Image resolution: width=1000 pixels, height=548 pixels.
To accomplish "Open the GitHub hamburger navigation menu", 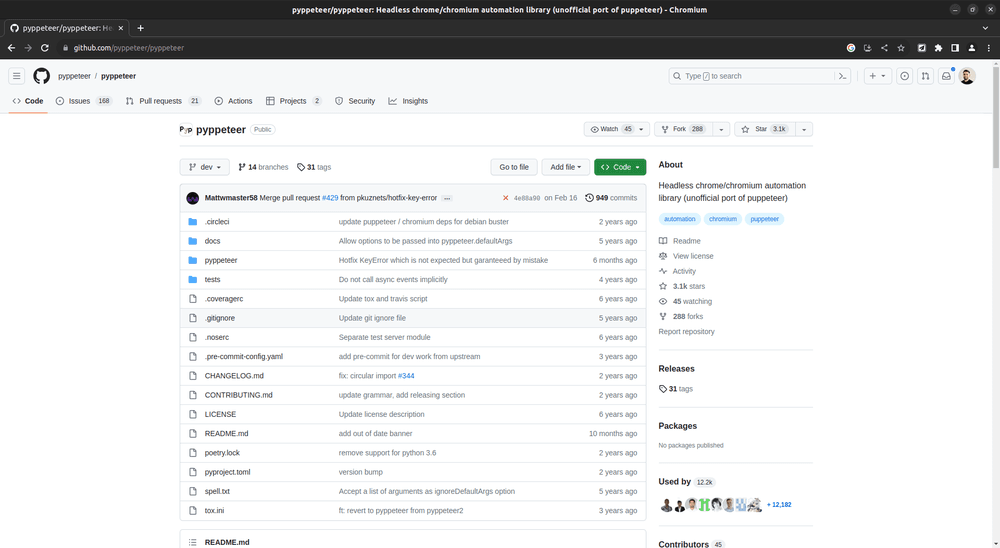I will pos(17,76).
